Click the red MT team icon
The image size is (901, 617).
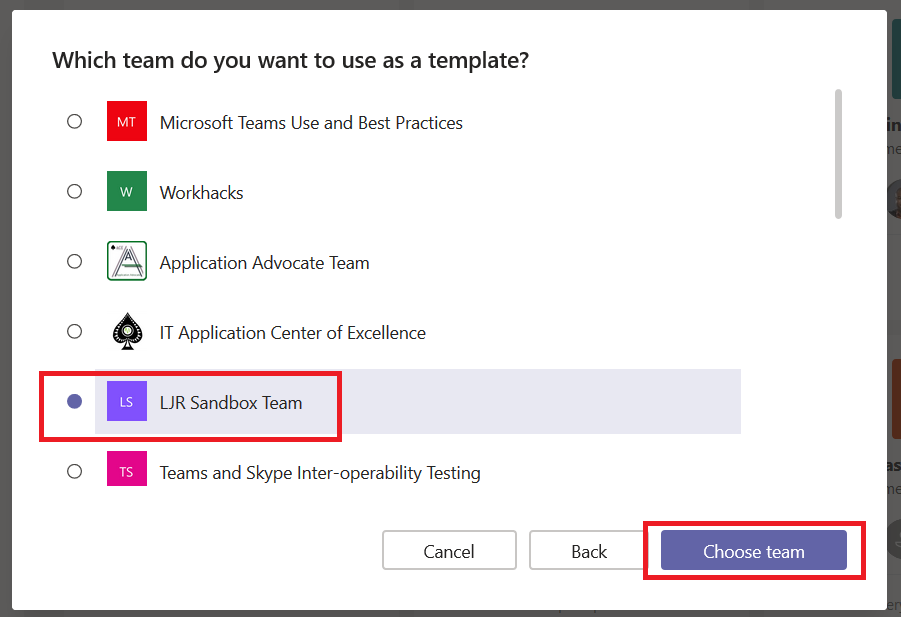pos(126,121)
